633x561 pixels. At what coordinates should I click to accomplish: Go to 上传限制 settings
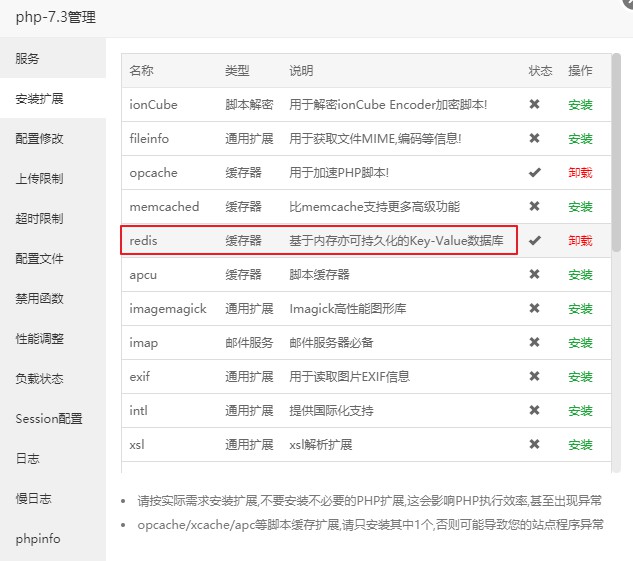pos(53,178)
